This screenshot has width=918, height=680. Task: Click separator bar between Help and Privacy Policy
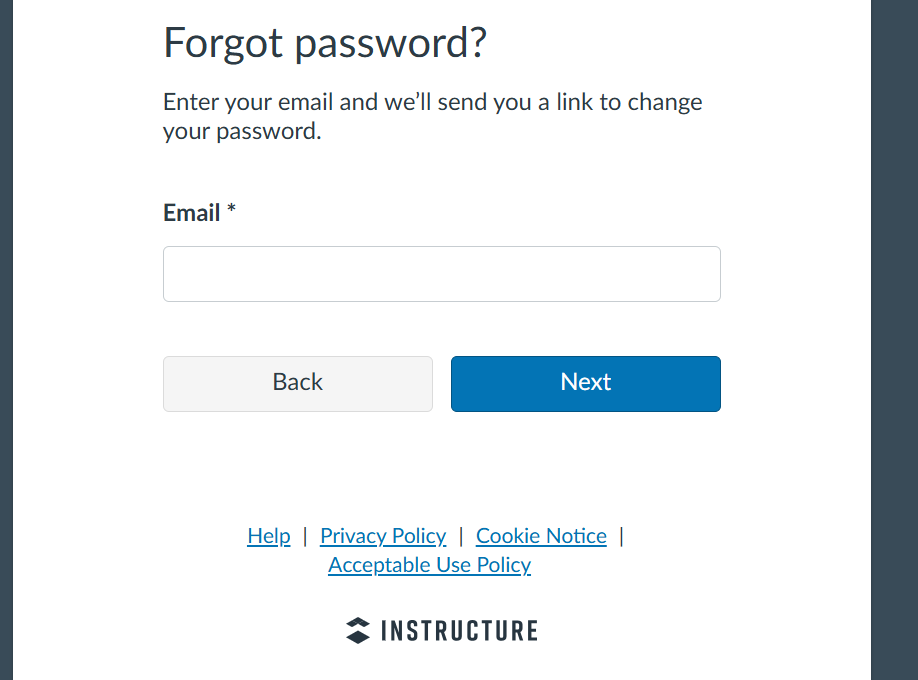[x=305, y=536]
